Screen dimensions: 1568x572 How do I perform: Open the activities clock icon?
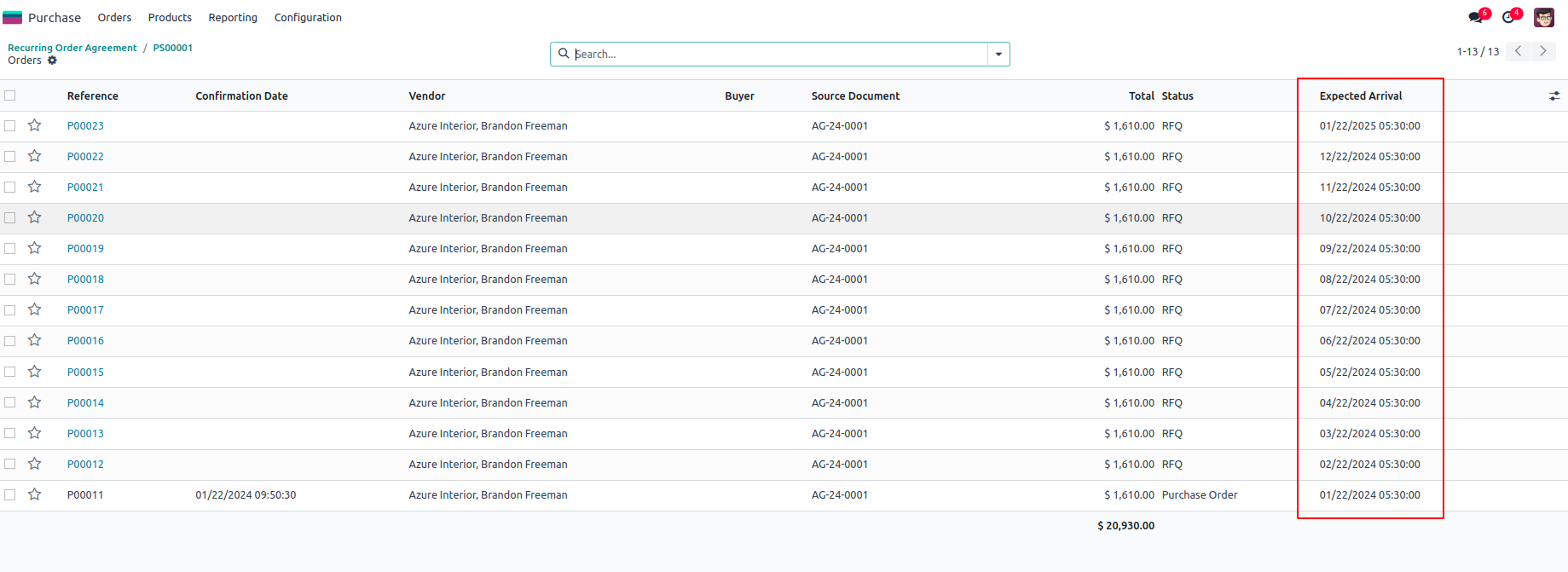[x=1509, y=17]
